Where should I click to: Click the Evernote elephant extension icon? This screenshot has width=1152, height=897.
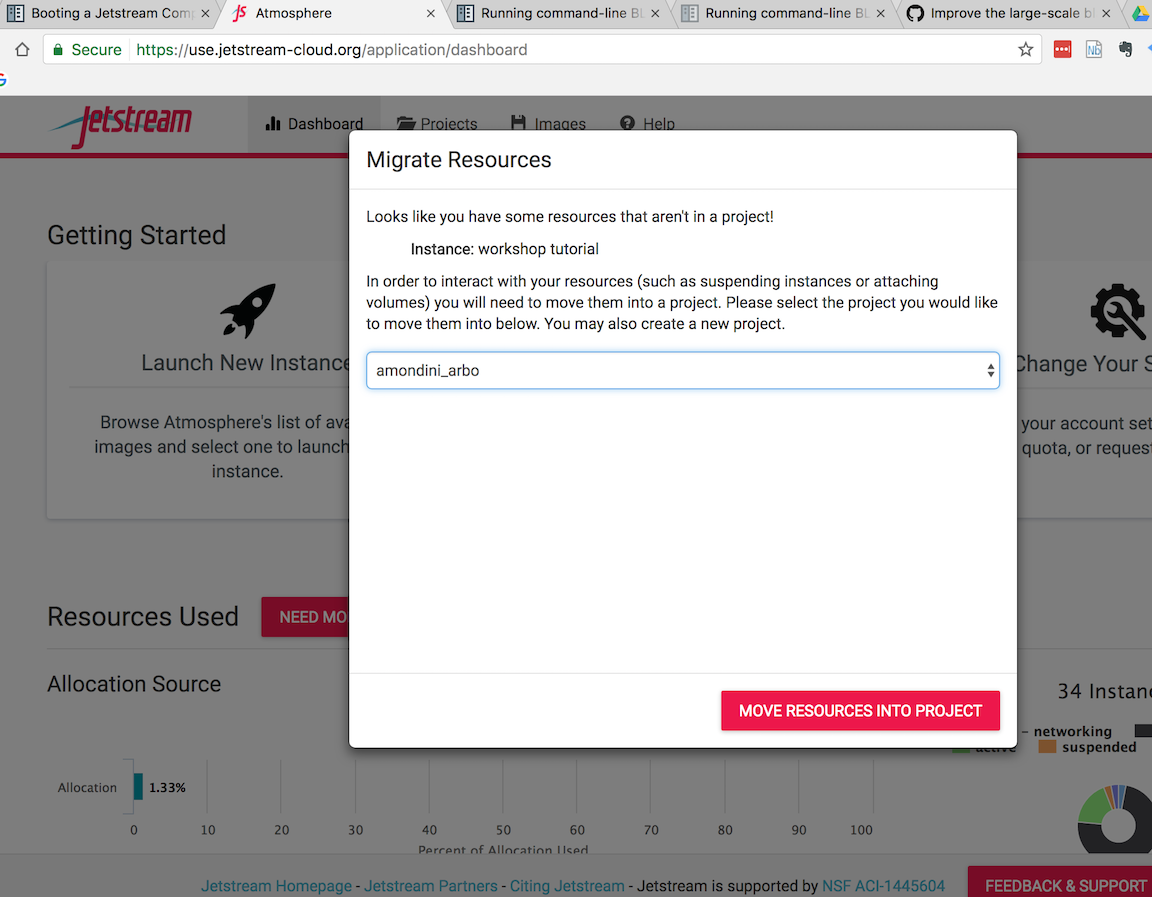click(x=1126, y=50)
